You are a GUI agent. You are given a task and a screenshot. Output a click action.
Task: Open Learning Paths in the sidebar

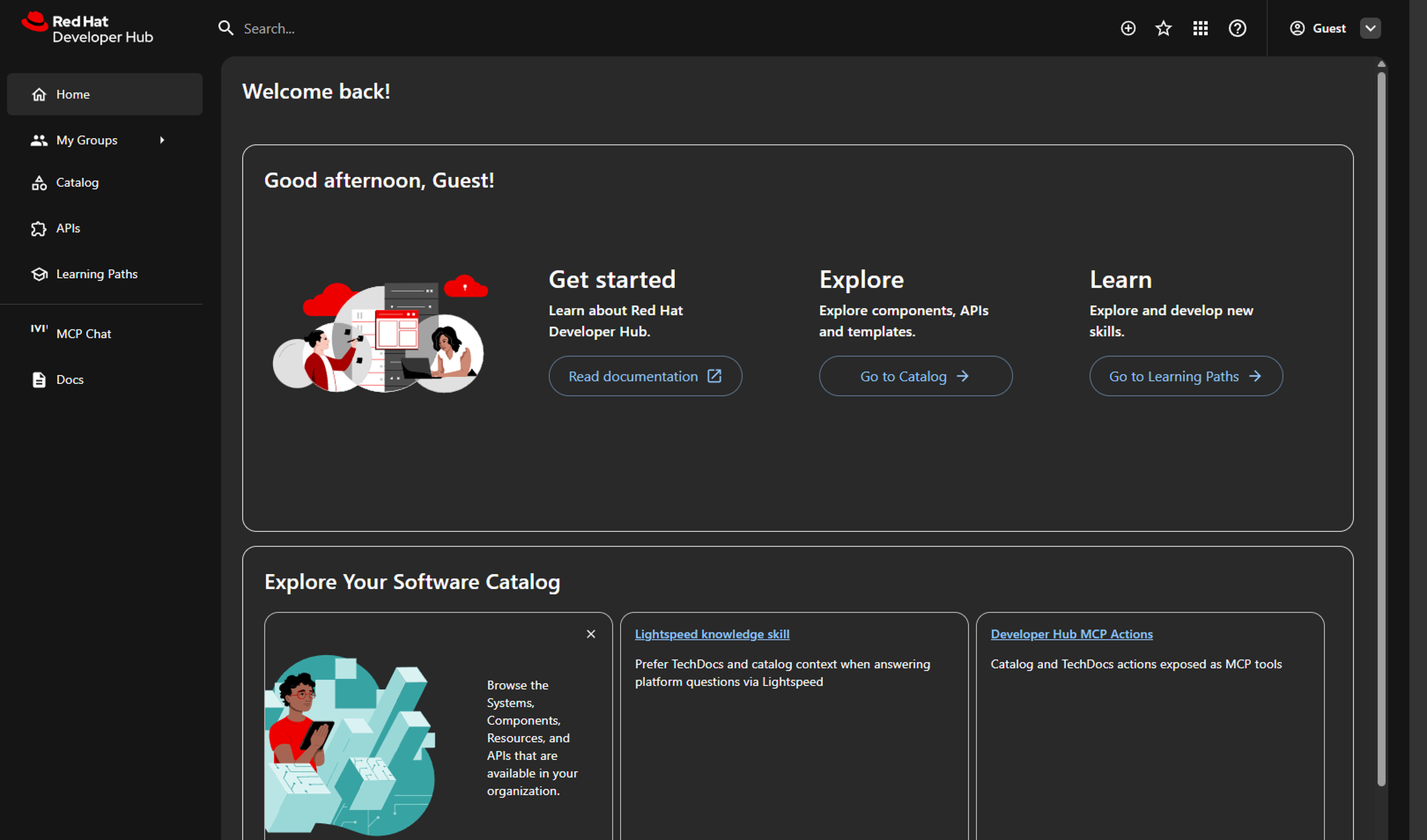pyautogui.click(x=105, y=274)
